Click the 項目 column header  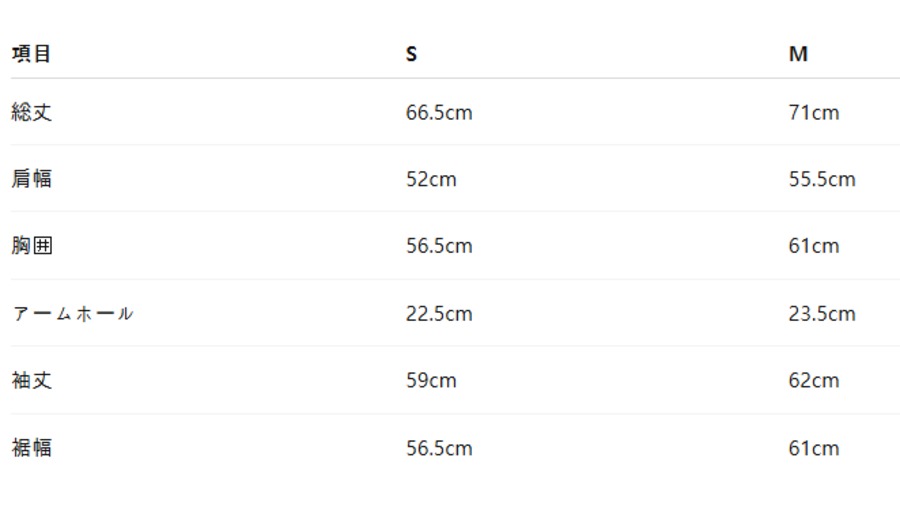coord(31,54)
